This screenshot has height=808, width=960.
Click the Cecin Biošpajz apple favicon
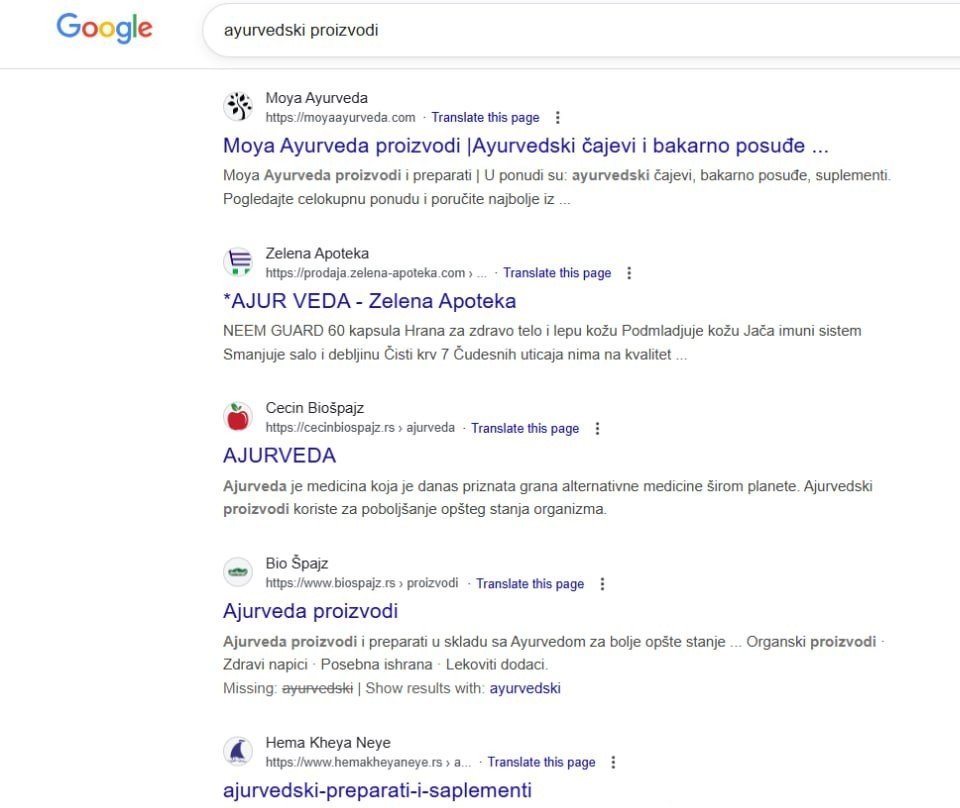[238, 417]
